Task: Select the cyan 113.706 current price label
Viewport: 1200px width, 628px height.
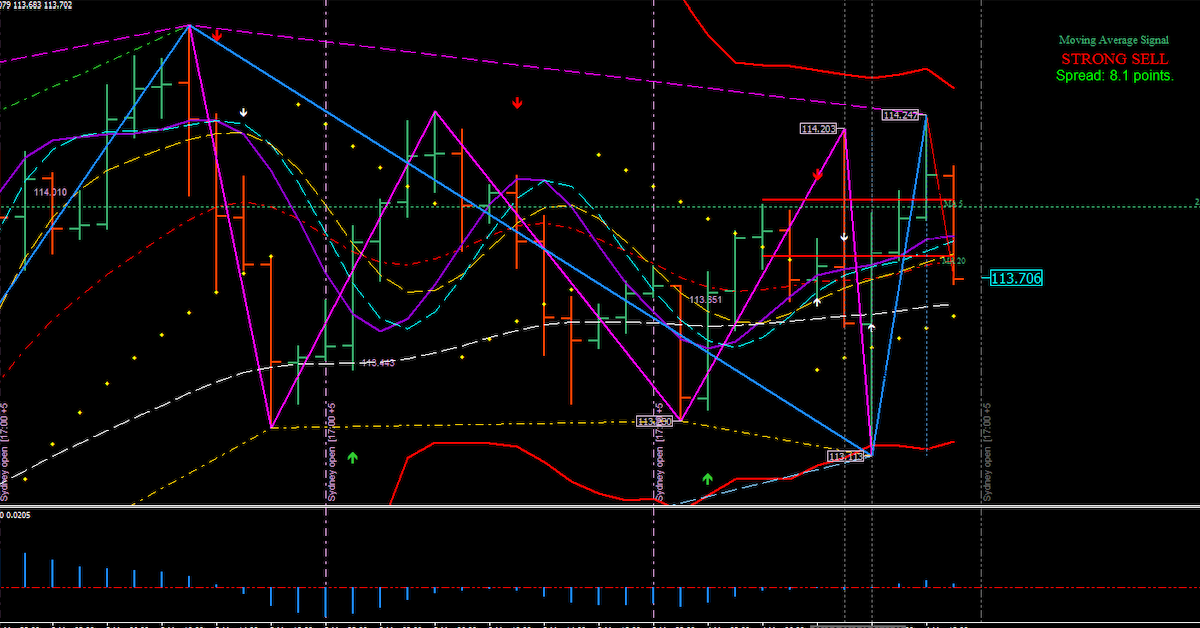Action: point(1016,279)
